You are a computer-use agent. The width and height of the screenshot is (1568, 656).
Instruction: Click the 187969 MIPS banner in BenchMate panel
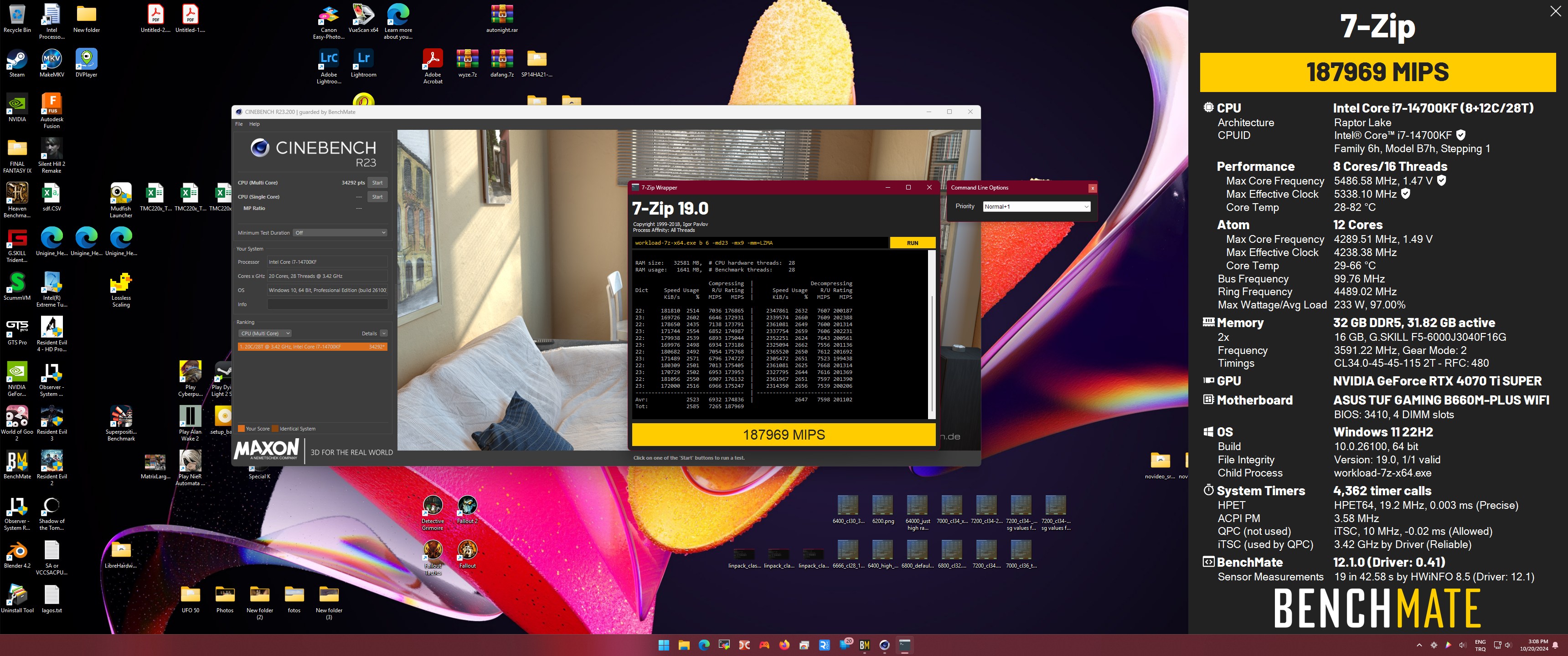point(1377,72)
